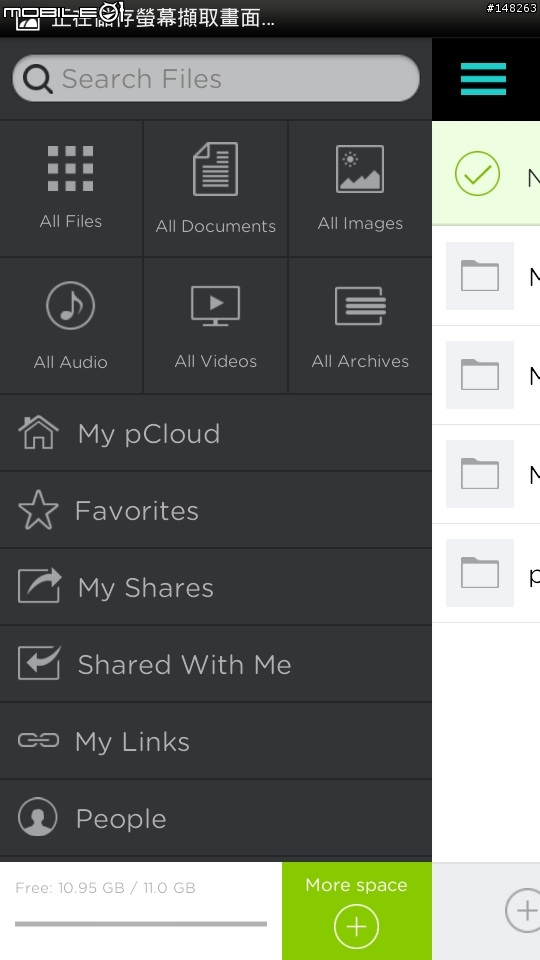Viewport: 540px width, 960px height.
Task: Tap the More space button
Action: (x=357, y=911)
